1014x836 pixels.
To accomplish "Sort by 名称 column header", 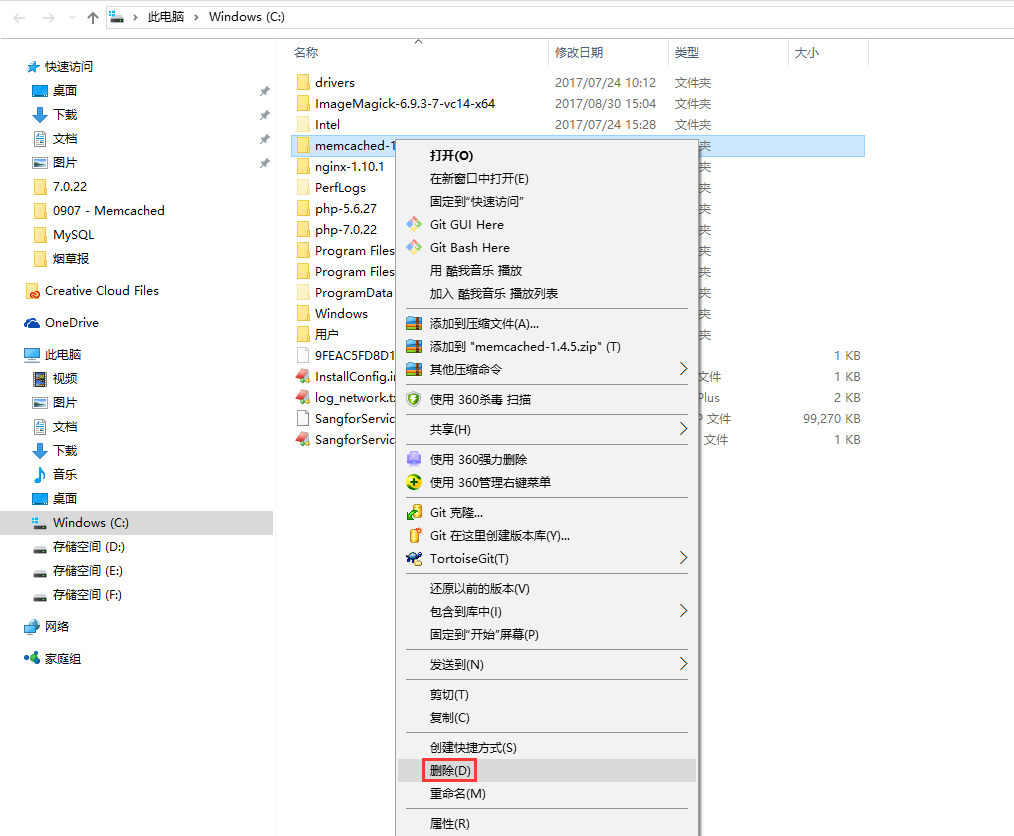I will 306,52.
